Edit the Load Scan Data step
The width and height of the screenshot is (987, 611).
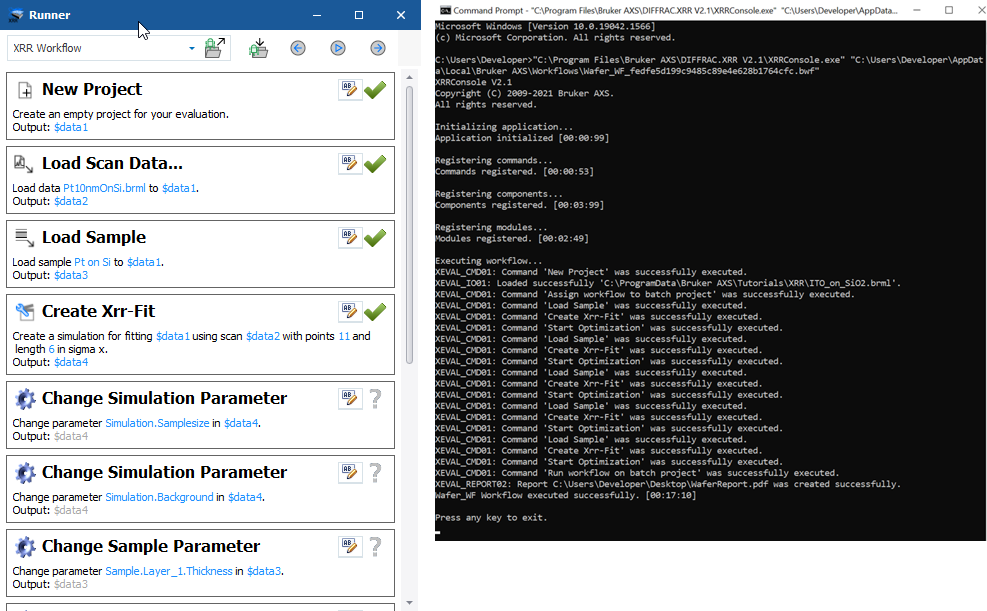[x=350, y=164]
